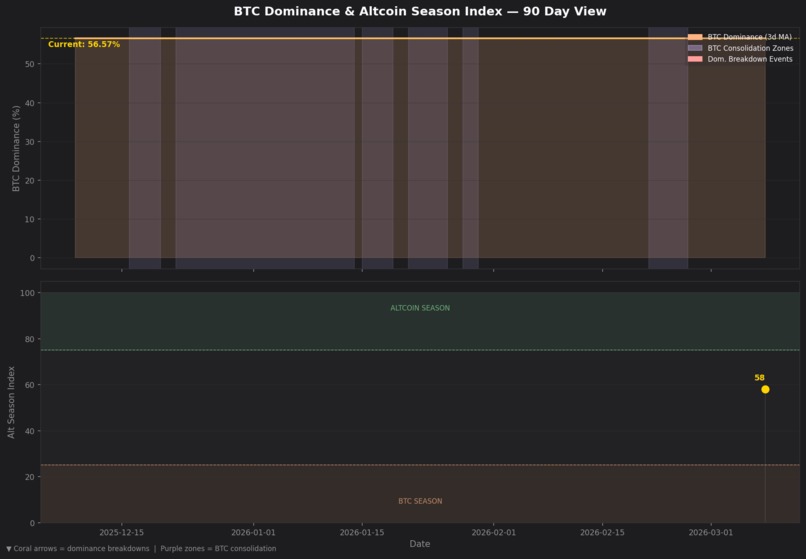Click the '2025-12-15' date tick label

[x=122, y=532]
